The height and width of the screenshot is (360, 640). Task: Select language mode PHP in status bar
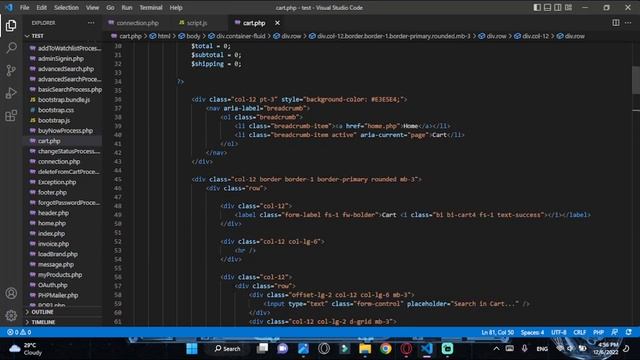click(x=598, y=332)
